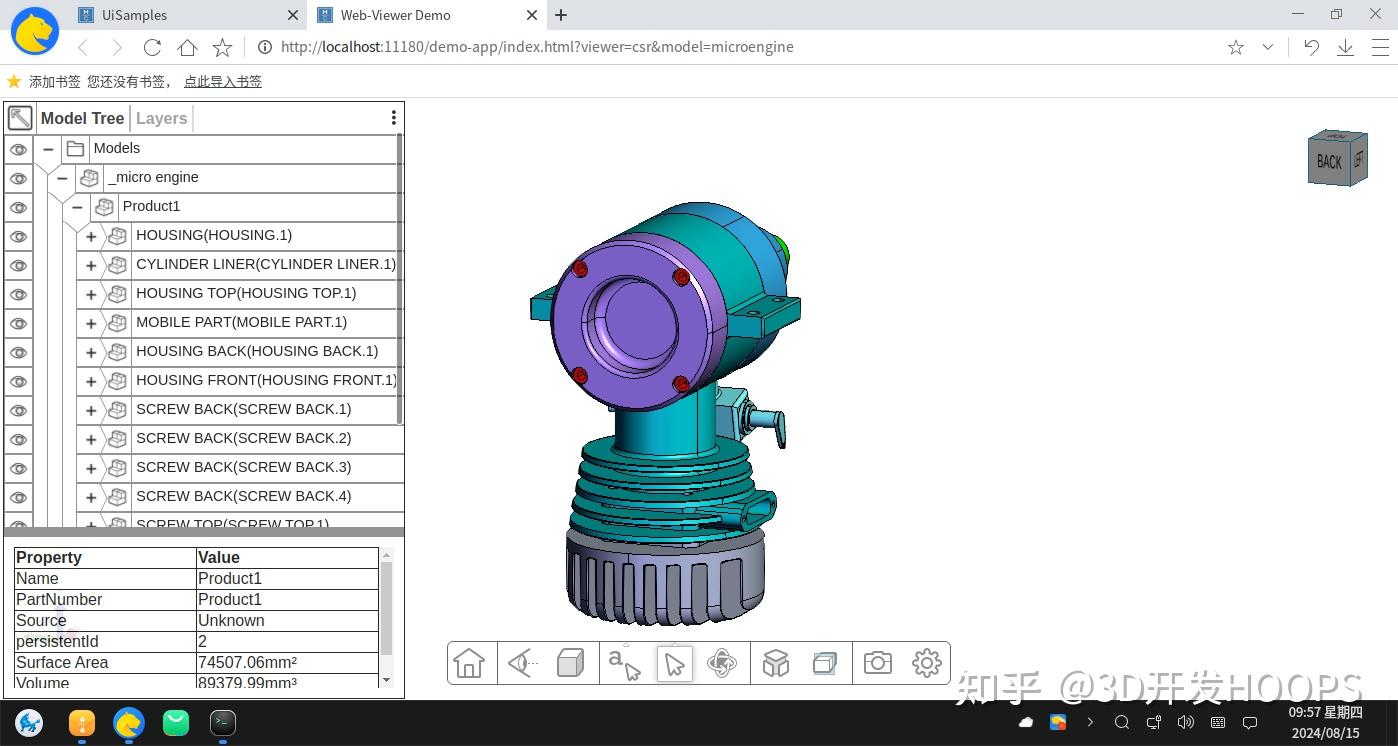
Task: Hide CYLINDER LINER part via eye icon
Action: (x=18, y=266)
